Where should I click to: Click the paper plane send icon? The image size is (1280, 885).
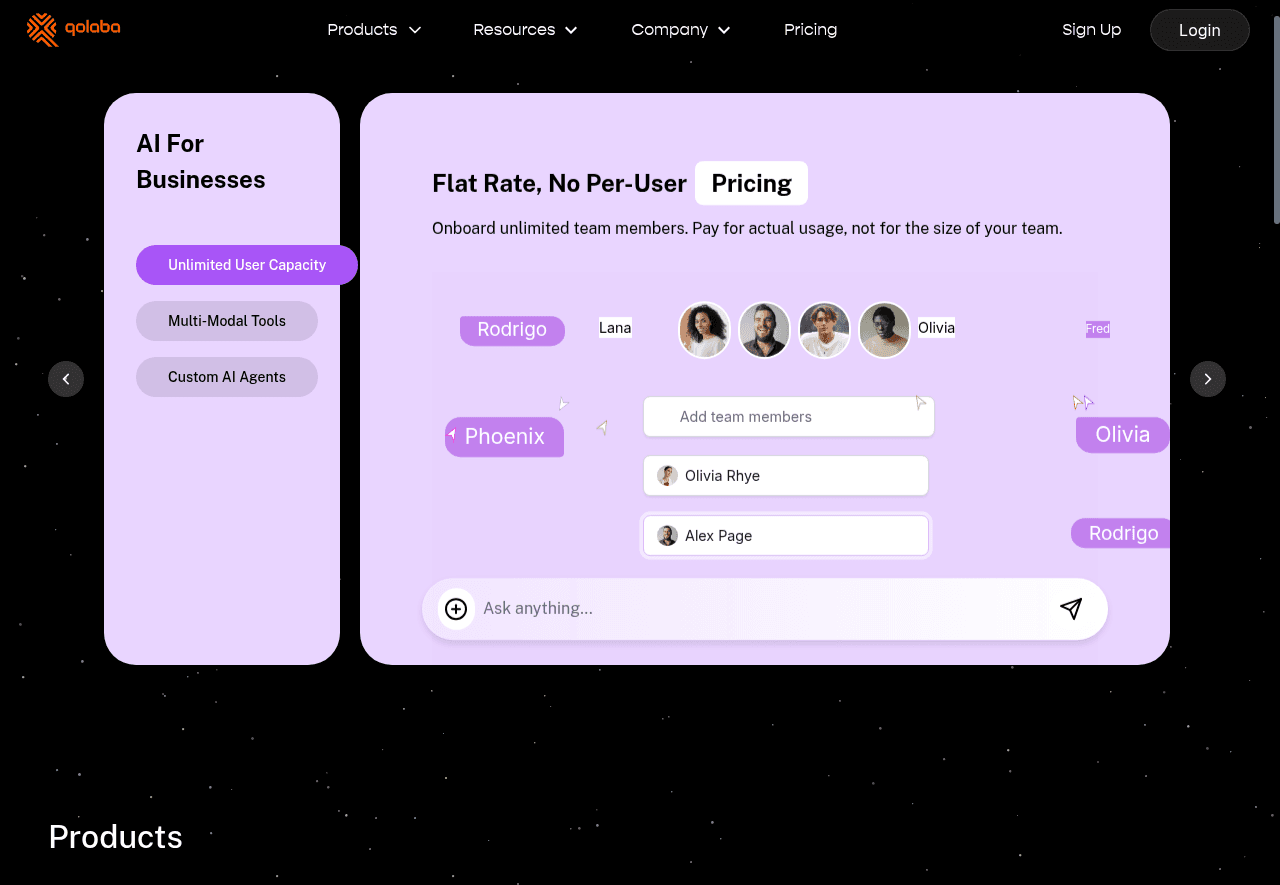pyautogui.click(x=1071, y=609)
